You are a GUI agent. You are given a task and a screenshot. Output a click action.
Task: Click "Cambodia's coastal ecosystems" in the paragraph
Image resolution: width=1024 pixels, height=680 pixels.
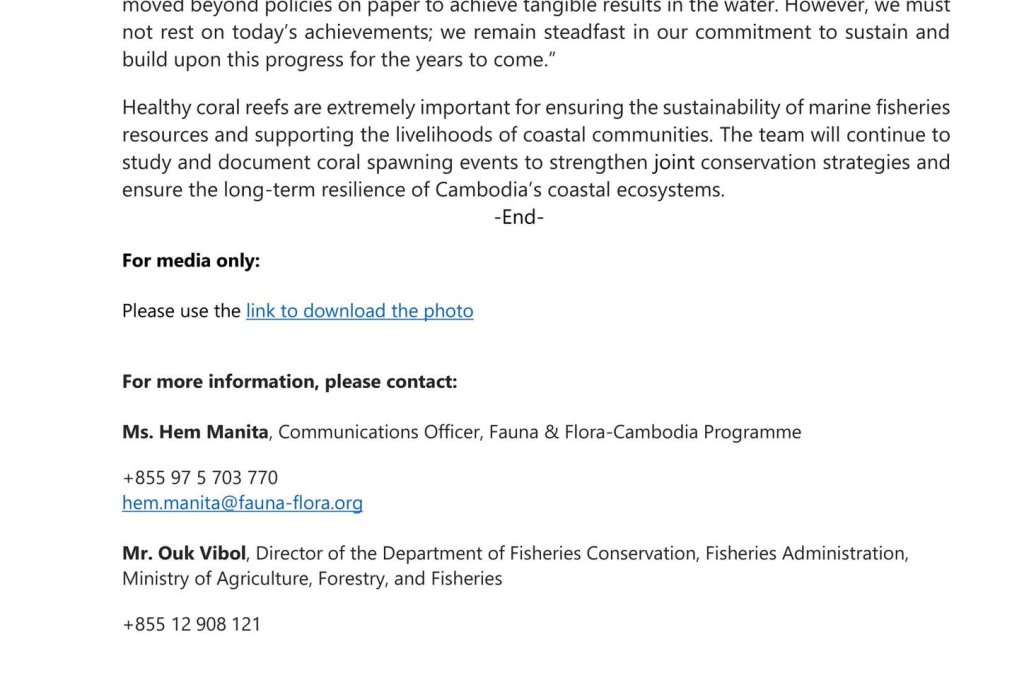click(578, 190)
